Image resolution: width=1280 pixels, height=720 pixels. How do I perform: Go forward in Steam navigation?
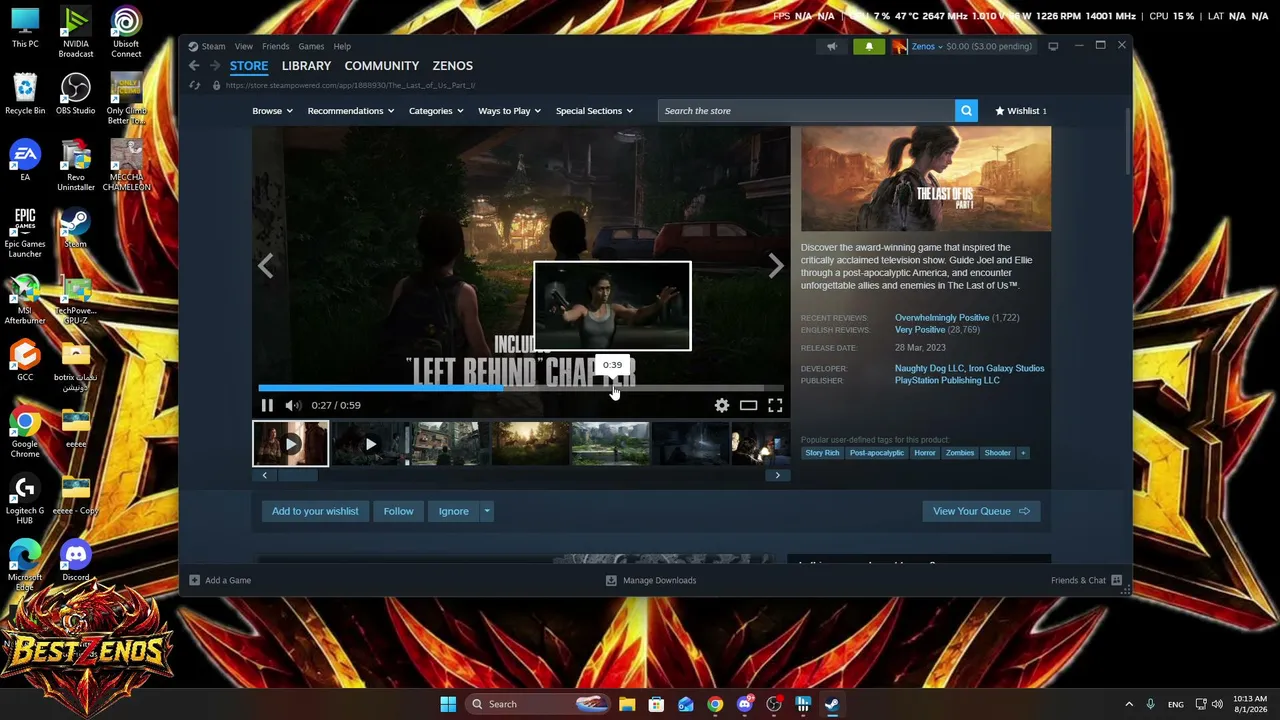(x=215, y=66)
